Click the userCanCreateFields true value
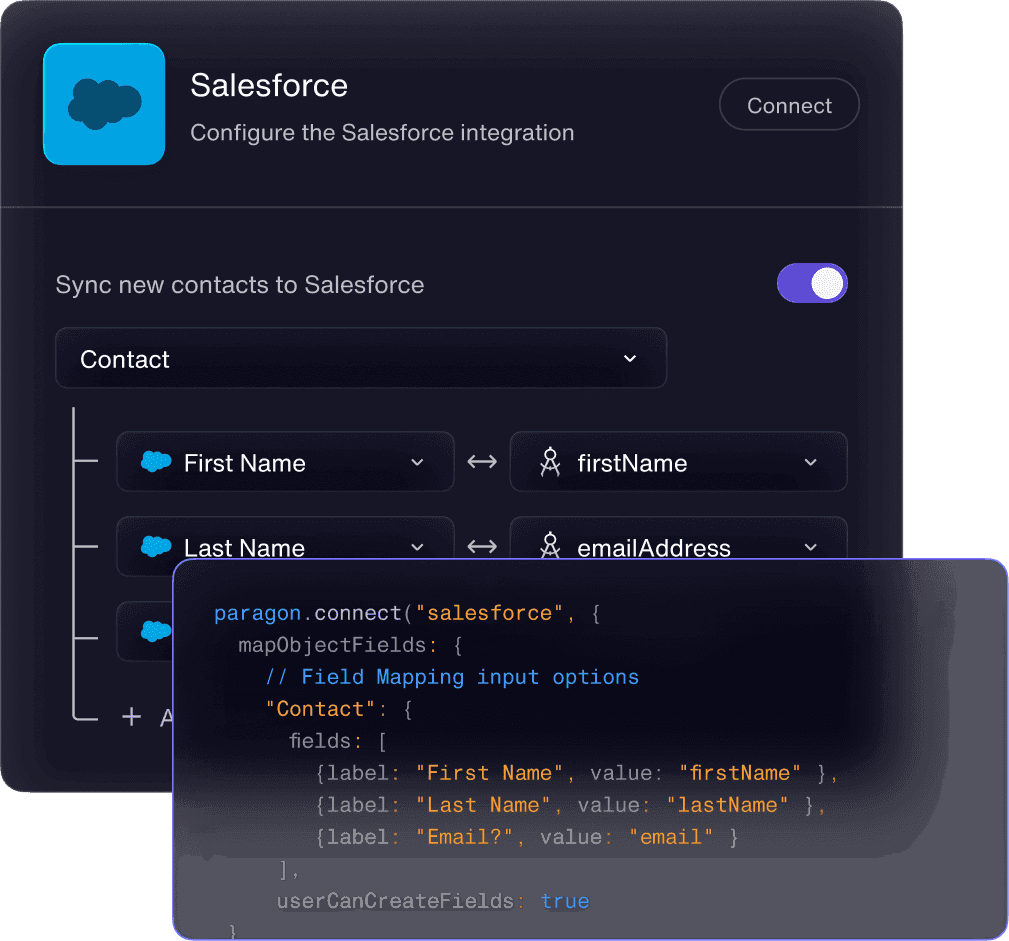Image resolution: width=1009 pixels, height=941 pixels. tap(565, 901)
